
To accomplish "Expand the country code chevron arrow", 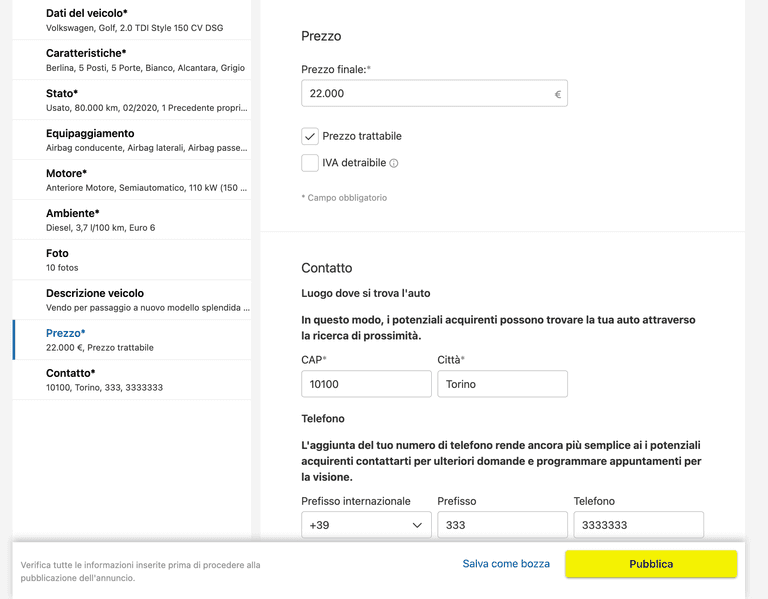I will click(x=417, y=525).
